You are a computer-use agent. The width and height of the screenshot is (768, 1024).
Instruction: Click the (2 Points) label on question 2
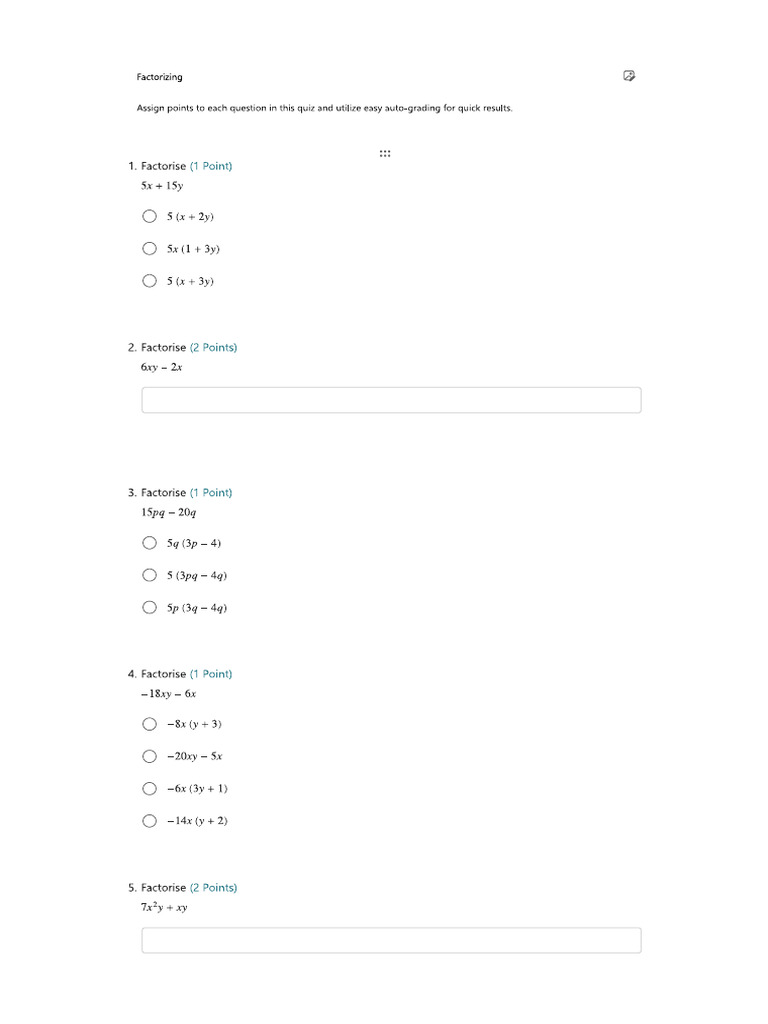point(214,347)
